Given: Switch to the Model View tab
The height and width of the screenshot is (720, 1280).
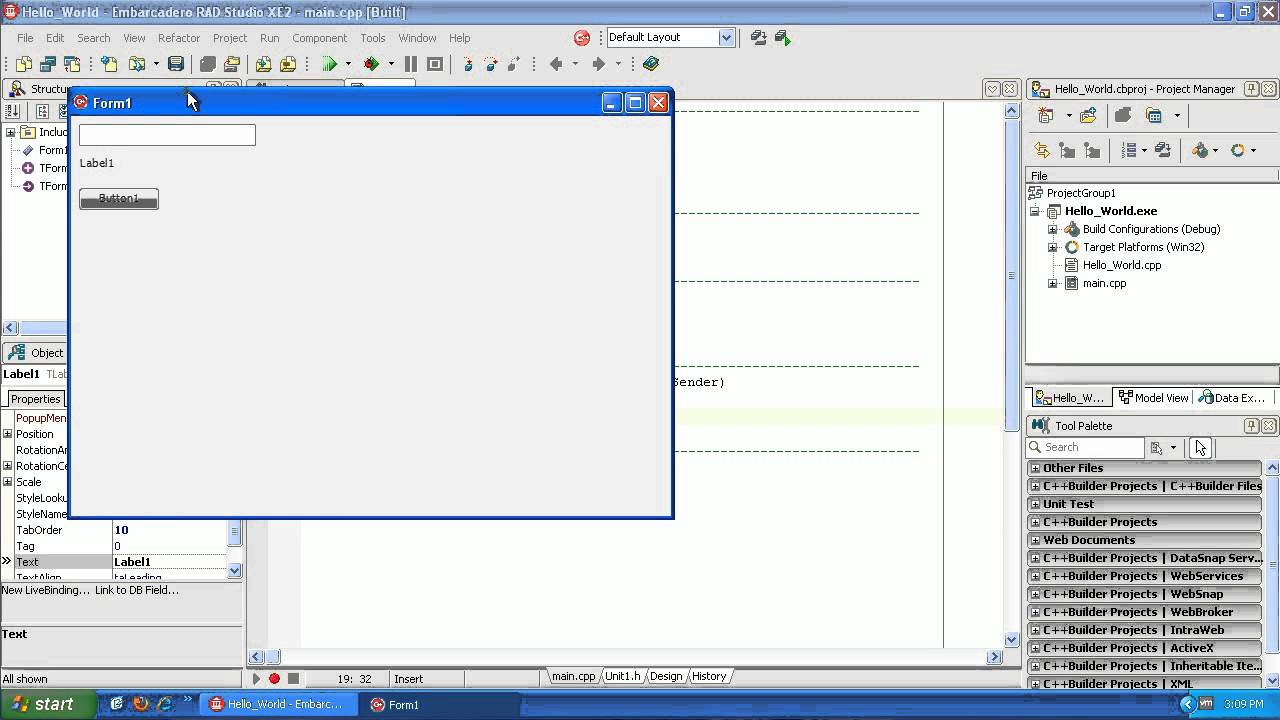Looking at the screenshot, I should point(1153,397).
